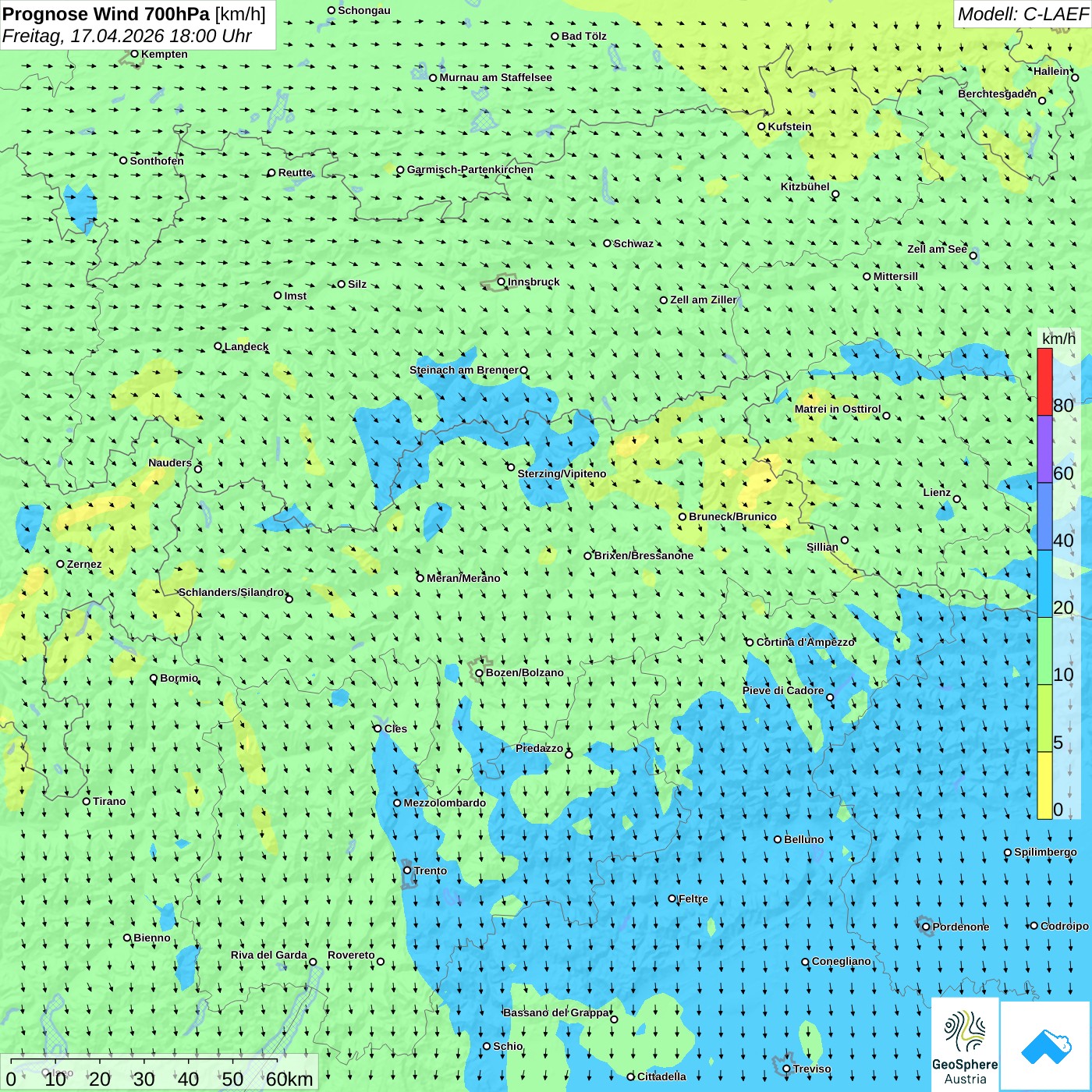Click the red segment of the wind legend
This screenshot has height=1092, width=1092.
point(1044,381)
